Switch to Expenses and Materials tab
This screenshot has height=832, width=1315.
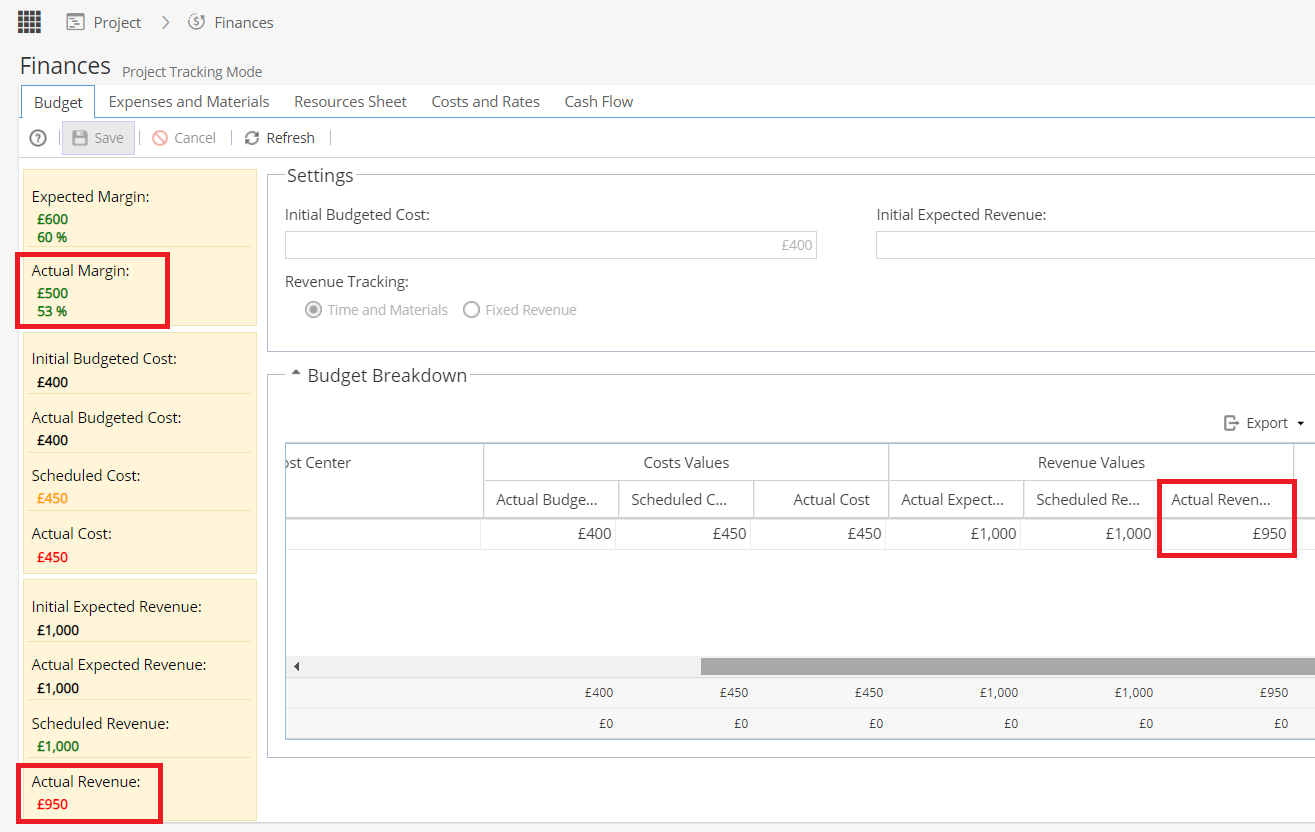point(189,101)
